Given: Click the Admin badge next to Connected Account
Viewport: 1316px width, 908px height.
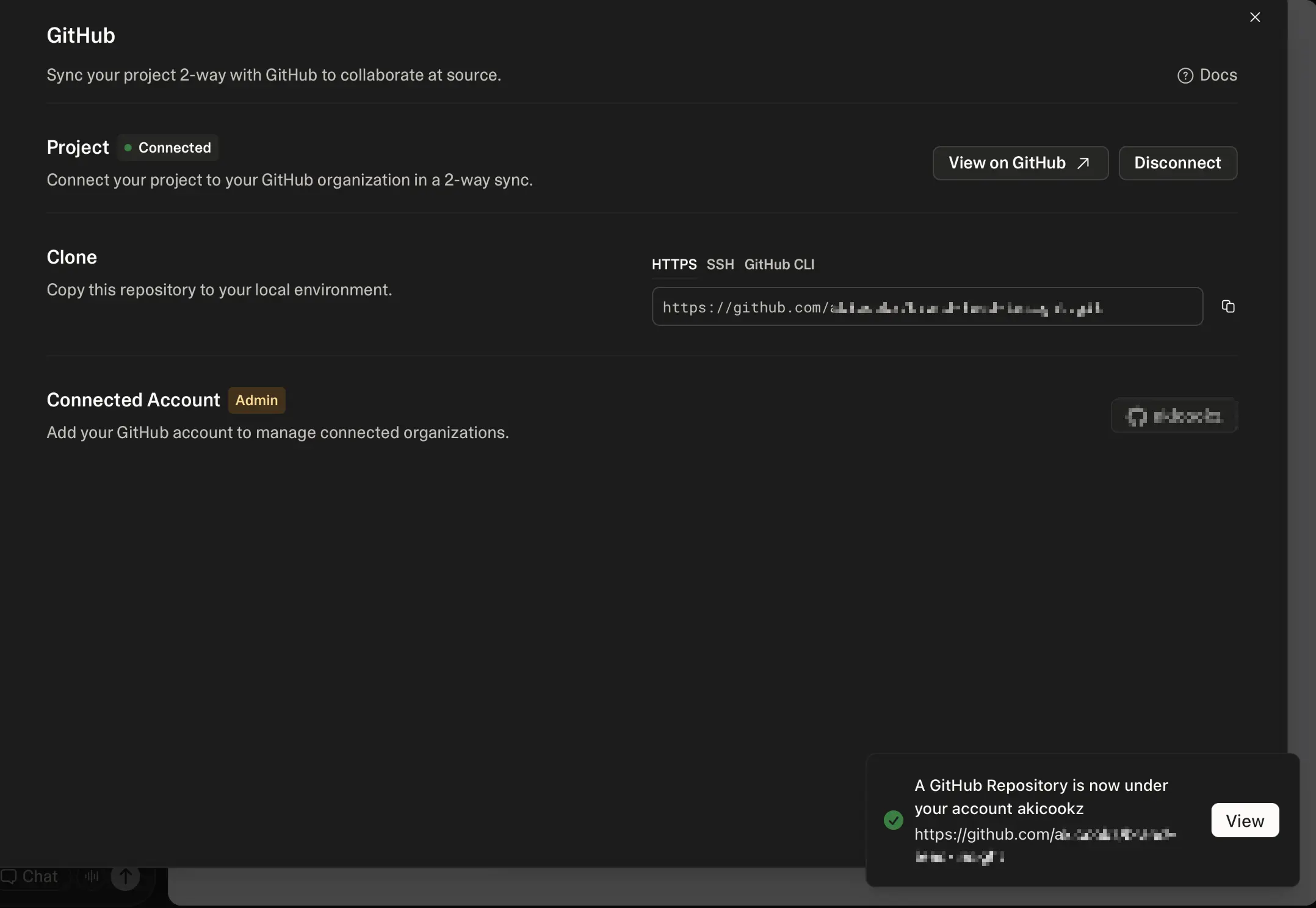Looking at the screenshot, I should click(256, 400).
